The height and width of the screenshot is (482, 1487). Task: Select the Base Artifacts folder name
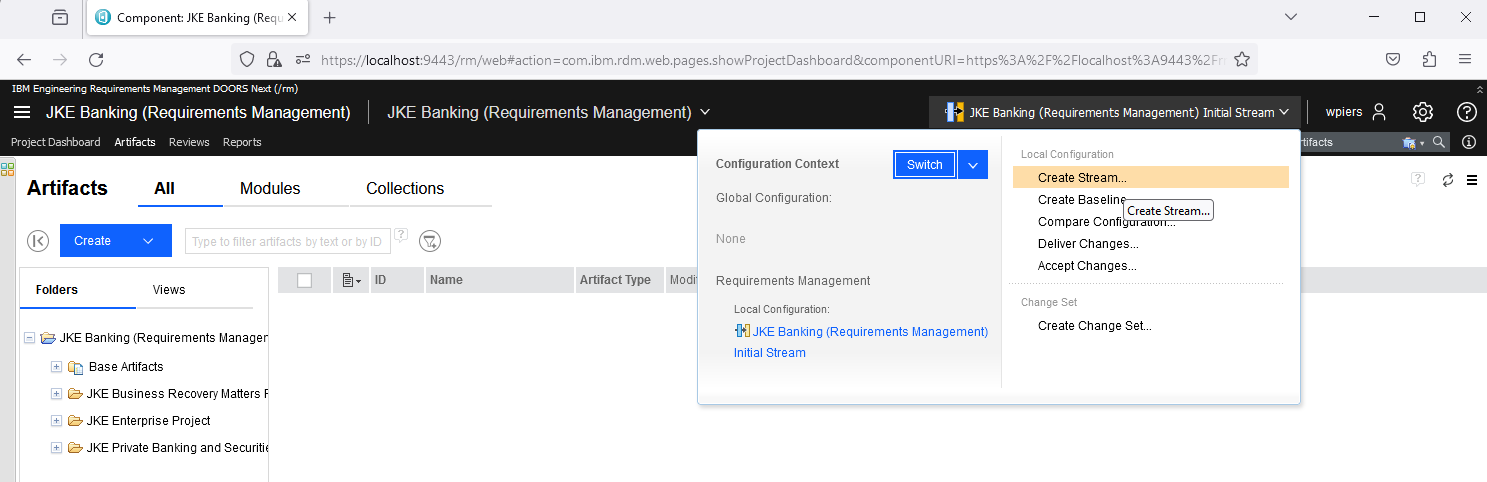[x=126, y=367]
